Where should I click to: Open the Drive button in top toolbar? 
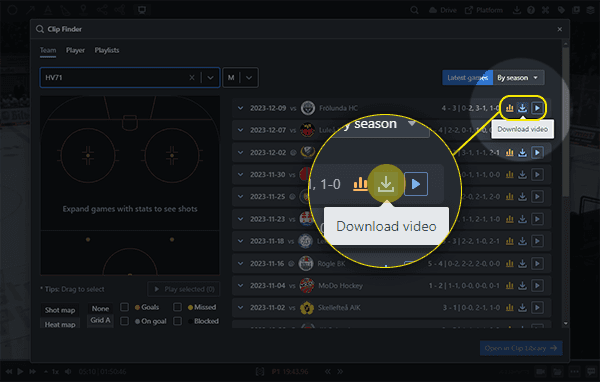[x=443, y=10]
